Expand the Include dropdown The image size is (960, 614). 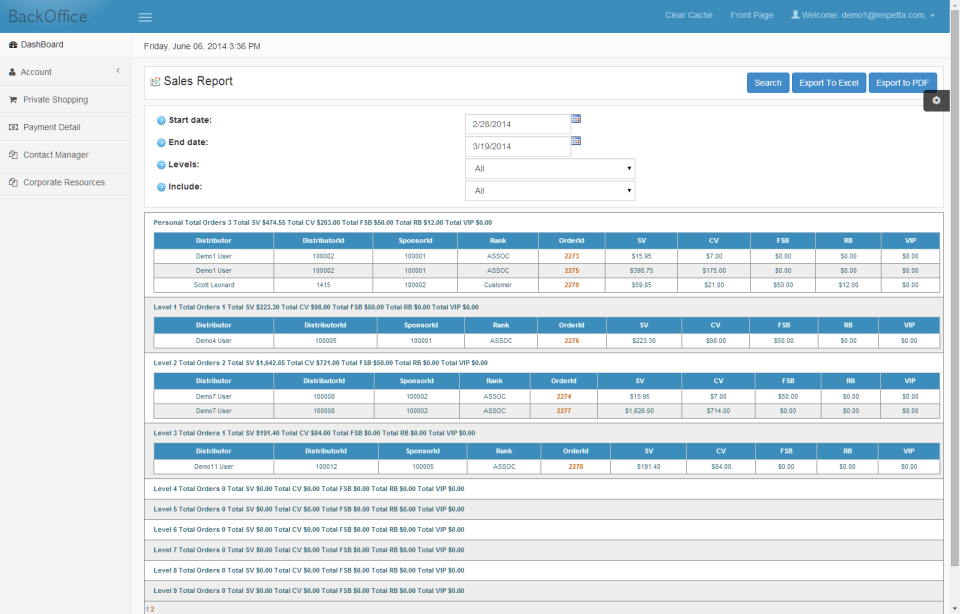click(550, 191)
